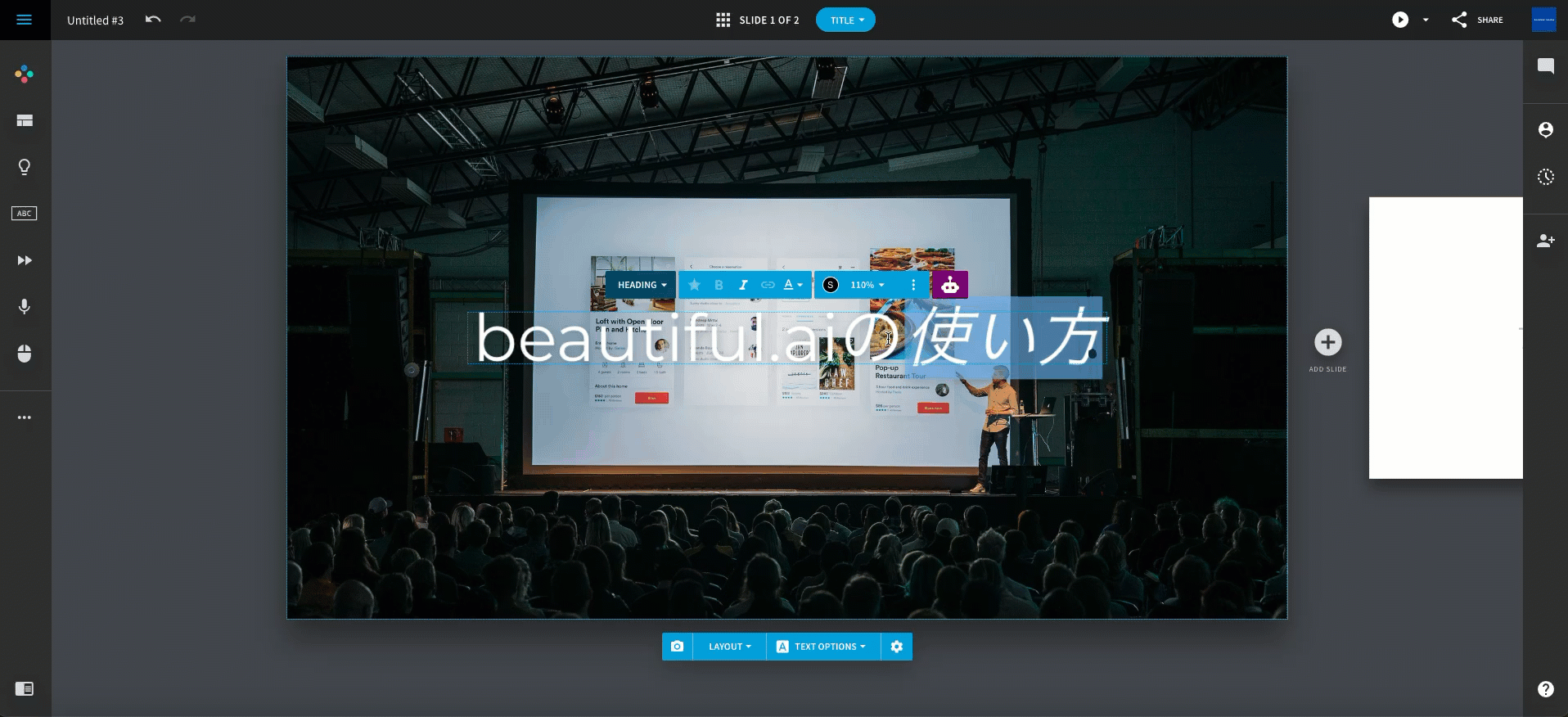This screenshot has width=1568, height=717.
Task: Select the next blank slide thumbnail
Action: (x=1445, y=338)
